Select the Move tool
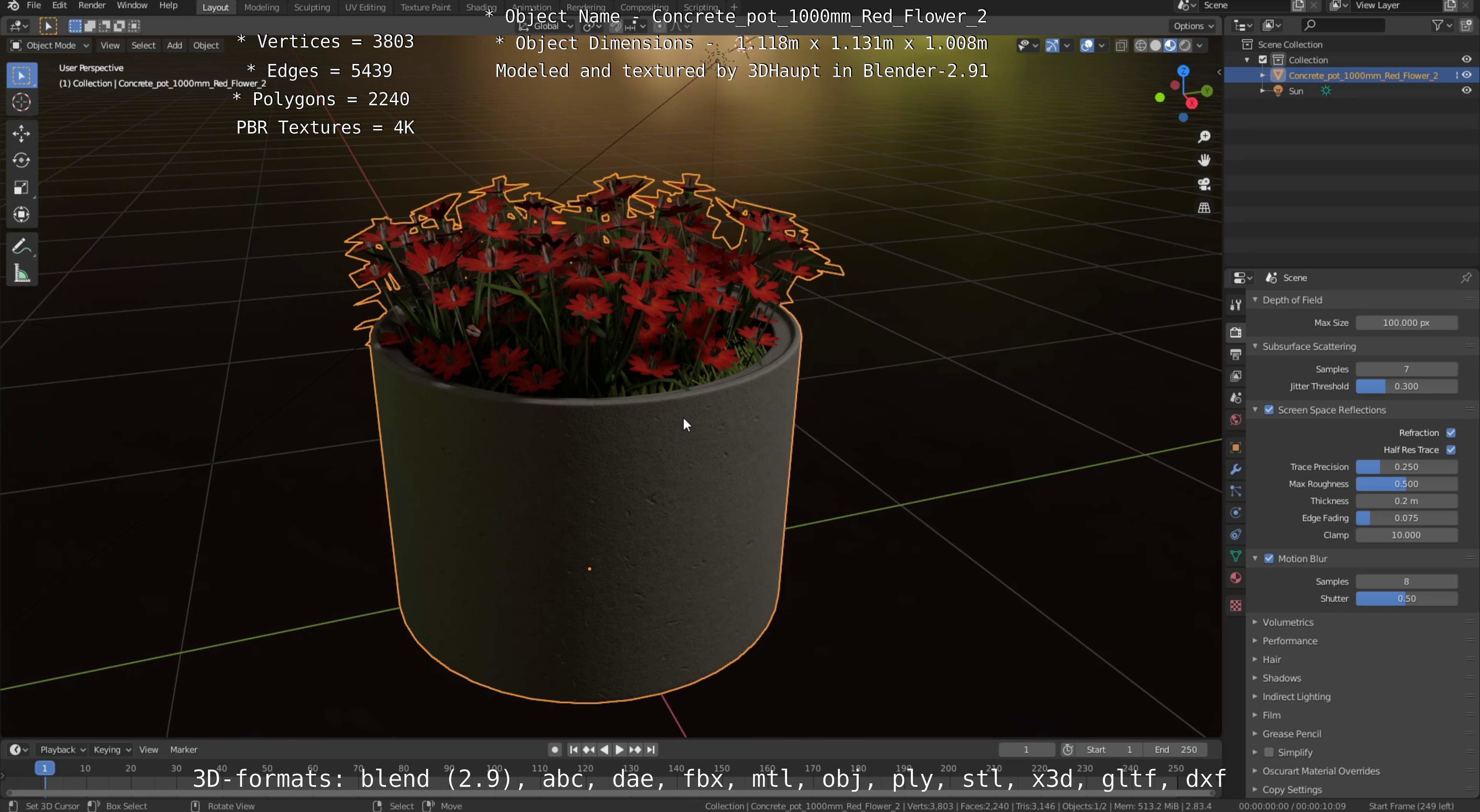Screen dimensions: 1480x812 coord(21,133)
